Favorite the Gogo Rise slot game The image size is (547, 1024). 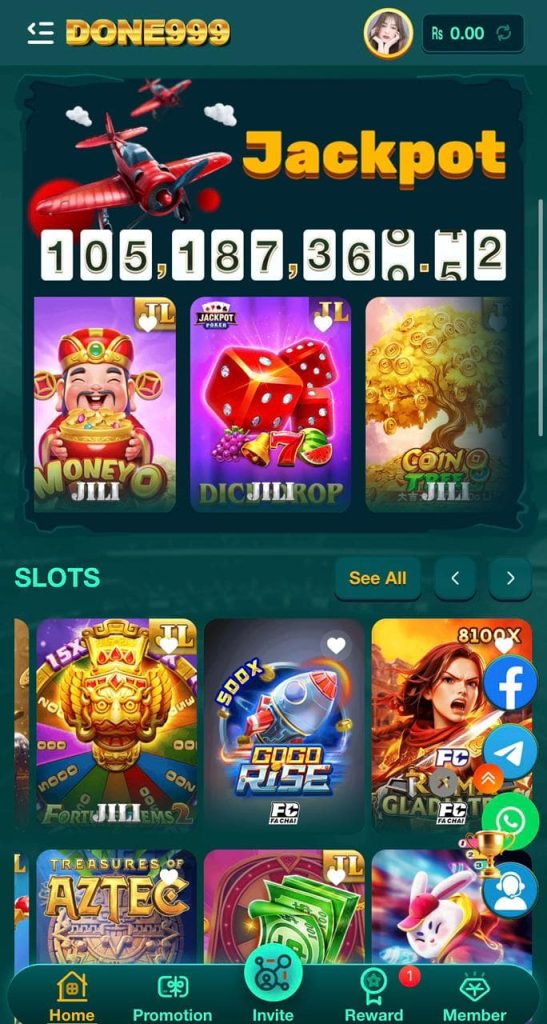[336, 646]
